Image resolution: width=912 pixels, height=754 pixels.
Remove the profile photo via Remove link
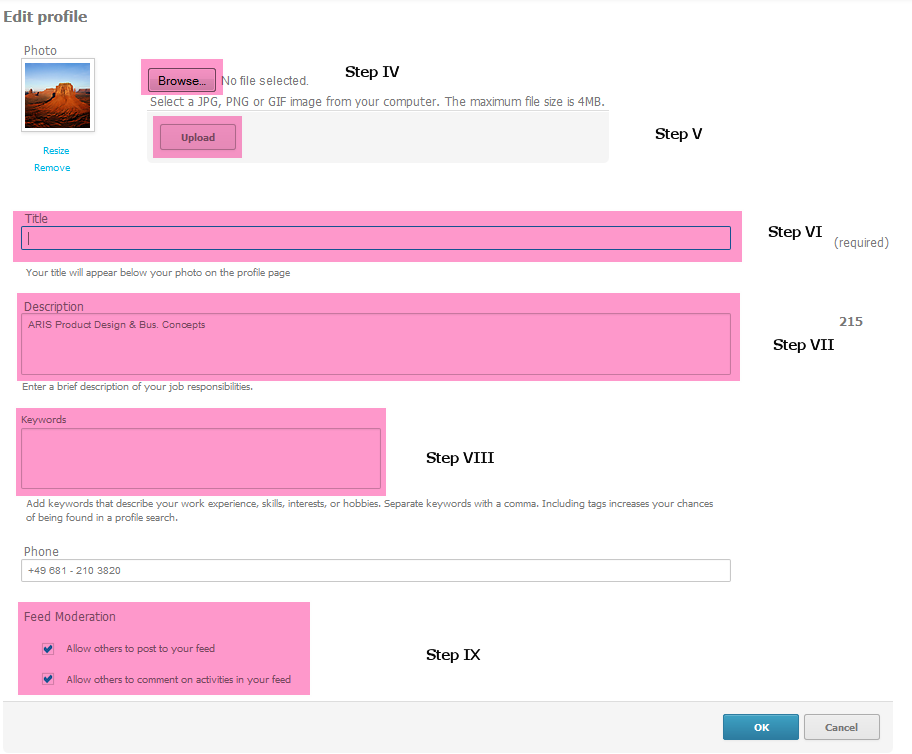coord(52,168)
